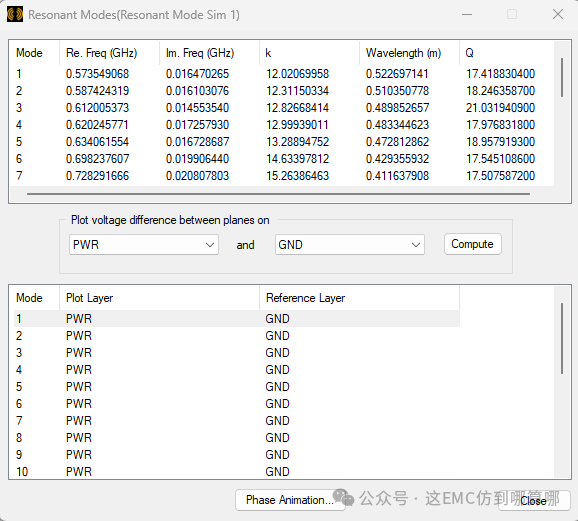Select mode 1 row in plot layer table
578x521 pixels.
(x=237, y=319)
